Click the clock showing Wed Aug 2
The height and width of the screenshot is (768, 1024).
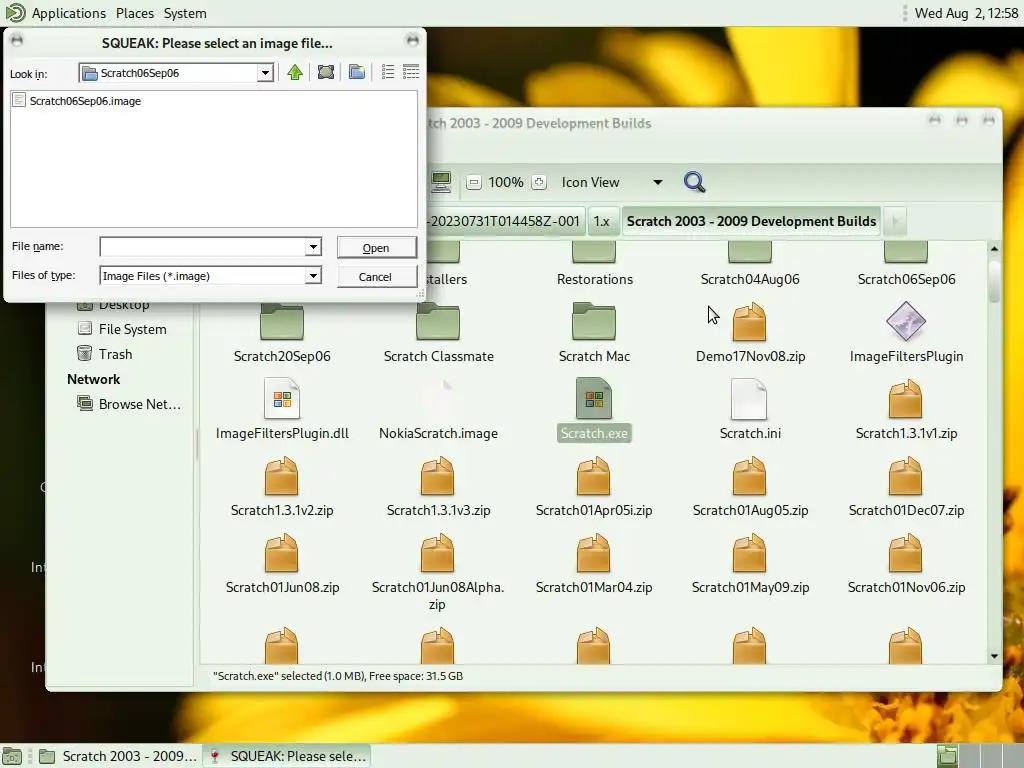[966, 13]
